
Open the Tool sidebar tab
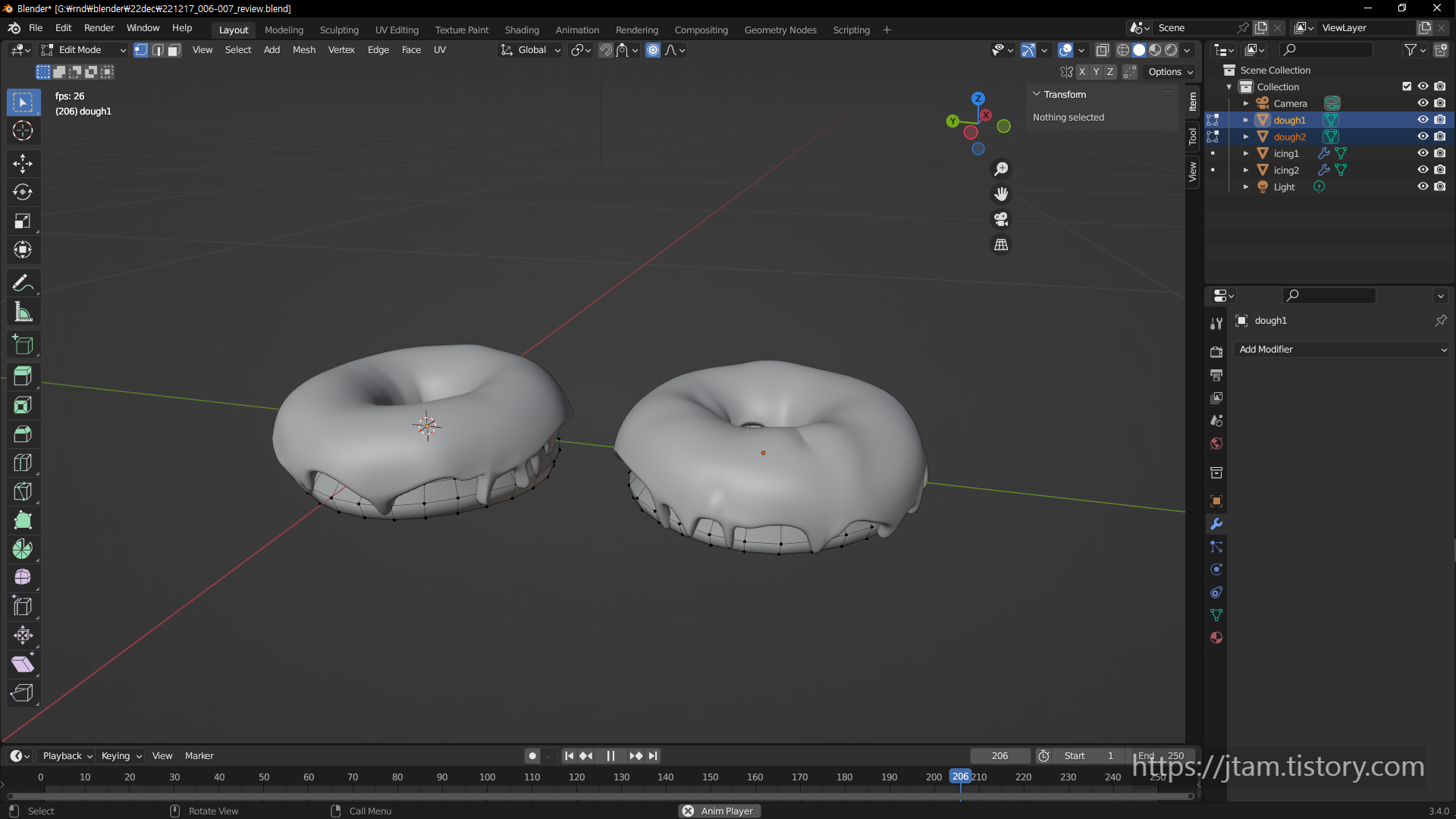[x=1193, y=136]
